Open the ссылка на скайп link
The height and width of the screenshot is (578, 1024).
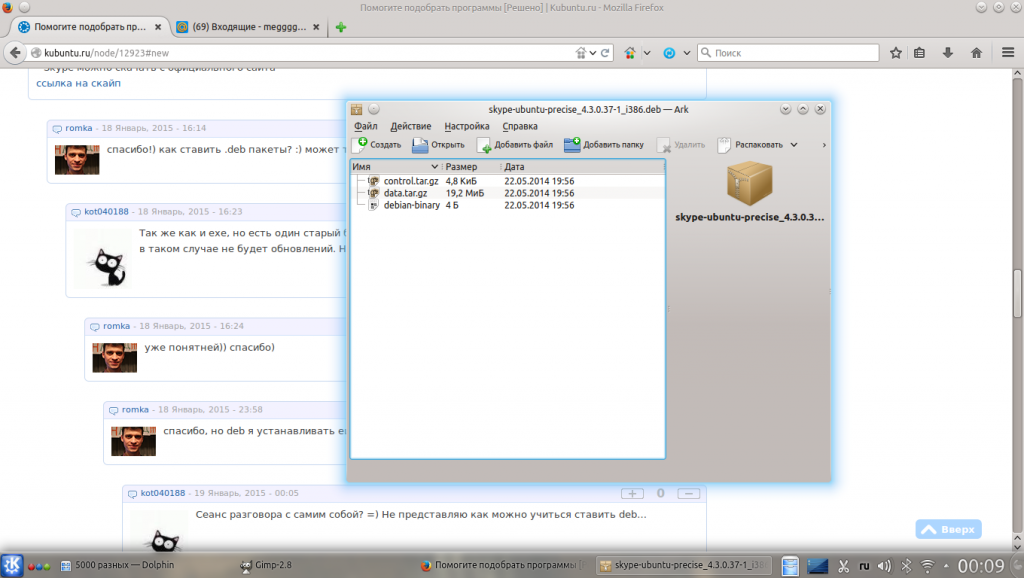(x=78, y=83)
